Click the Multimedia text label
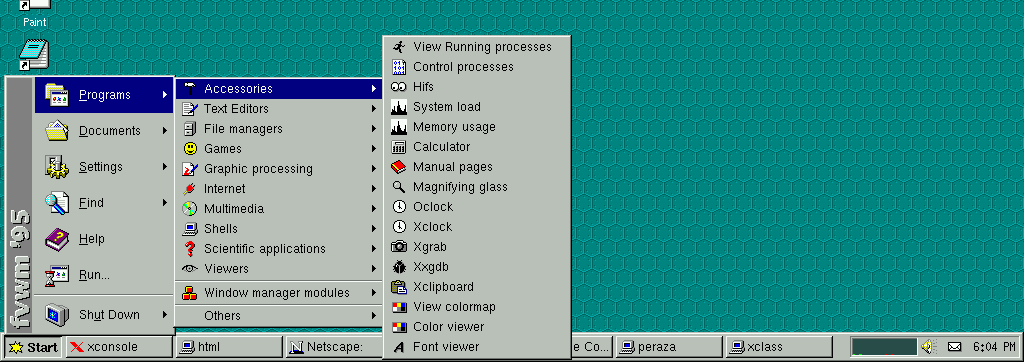Image resolution: width=1024 pixels, height=362 pixels. (x=234, y=208)
